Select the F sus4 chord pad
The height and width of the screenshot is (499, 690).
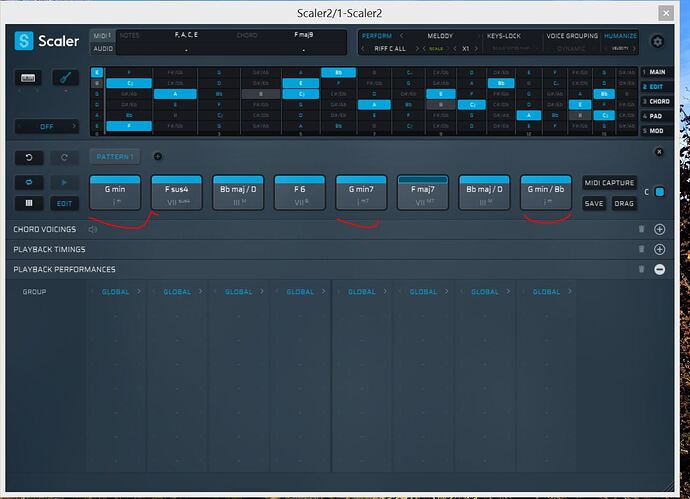(x=176, y=193)
